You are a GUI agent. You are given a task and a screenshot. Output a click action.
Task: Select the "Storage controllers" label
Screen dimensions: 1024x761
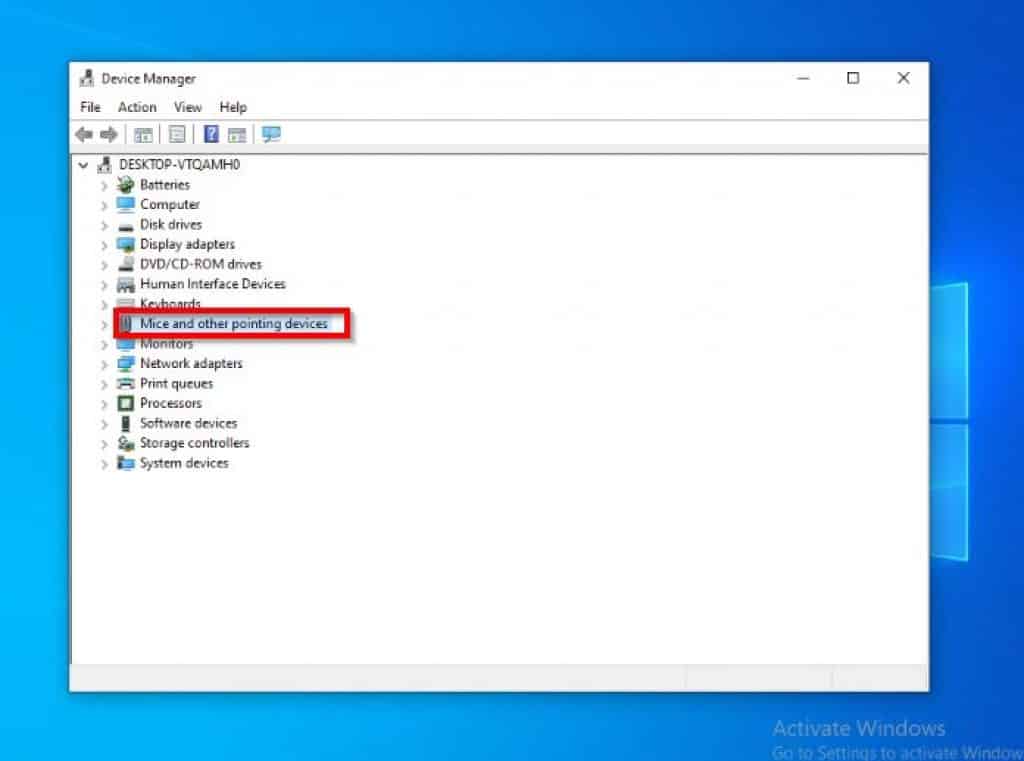(195, 444)
